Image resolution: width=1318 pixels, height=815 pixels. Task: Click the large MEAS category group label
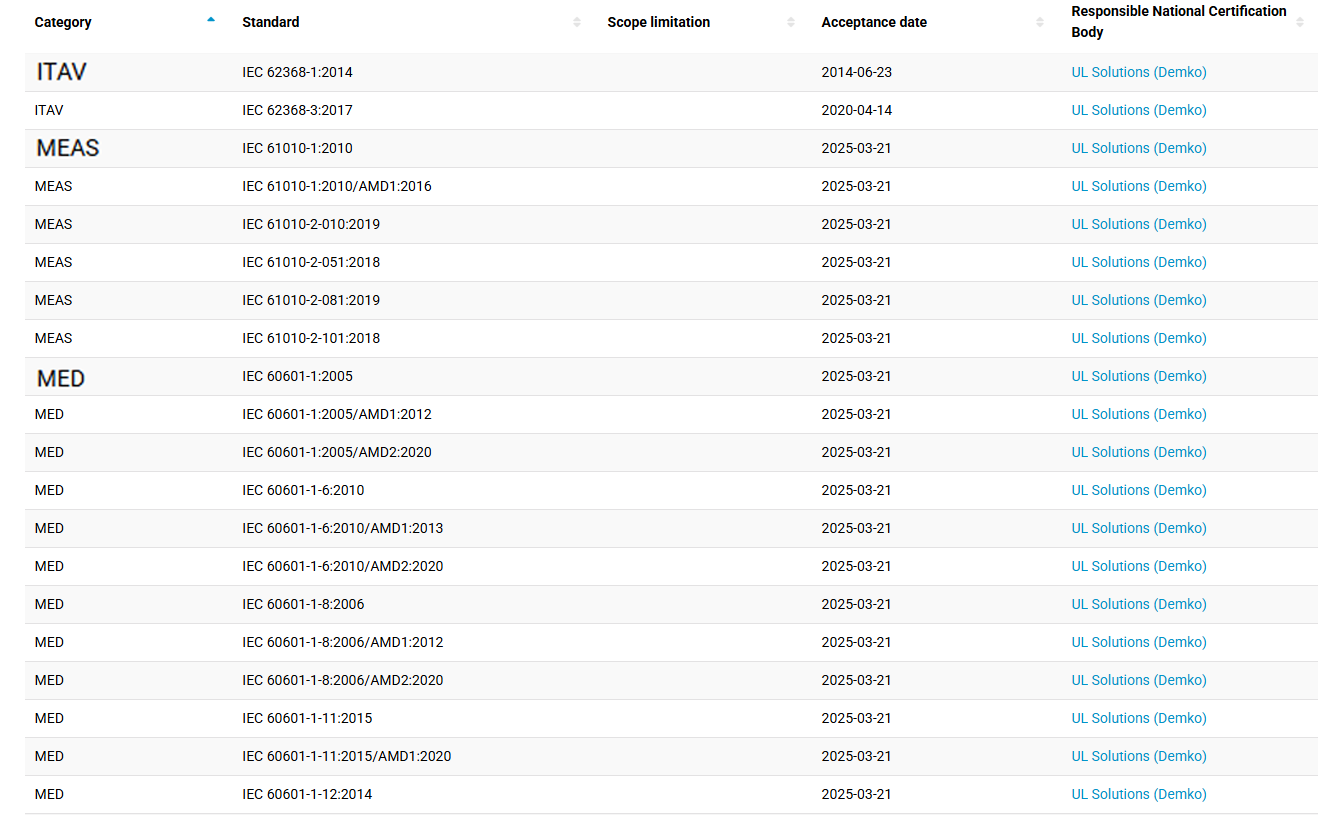coord(68,148)
